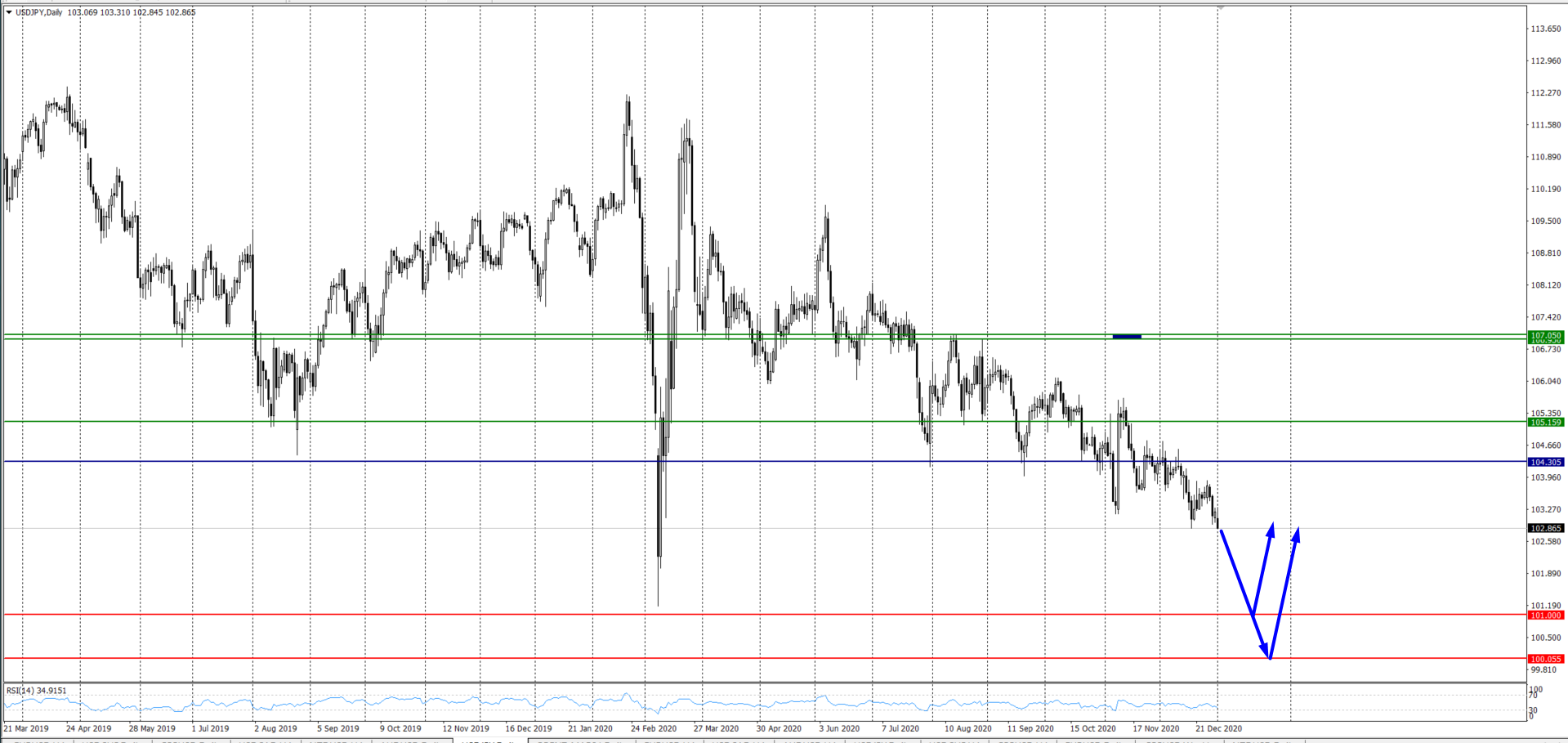Click the 21 Dec 2020 date label
Image resolution: width=1568 pixels, height=743 pixels.
pyautogui.click(x=1218, y=728)
